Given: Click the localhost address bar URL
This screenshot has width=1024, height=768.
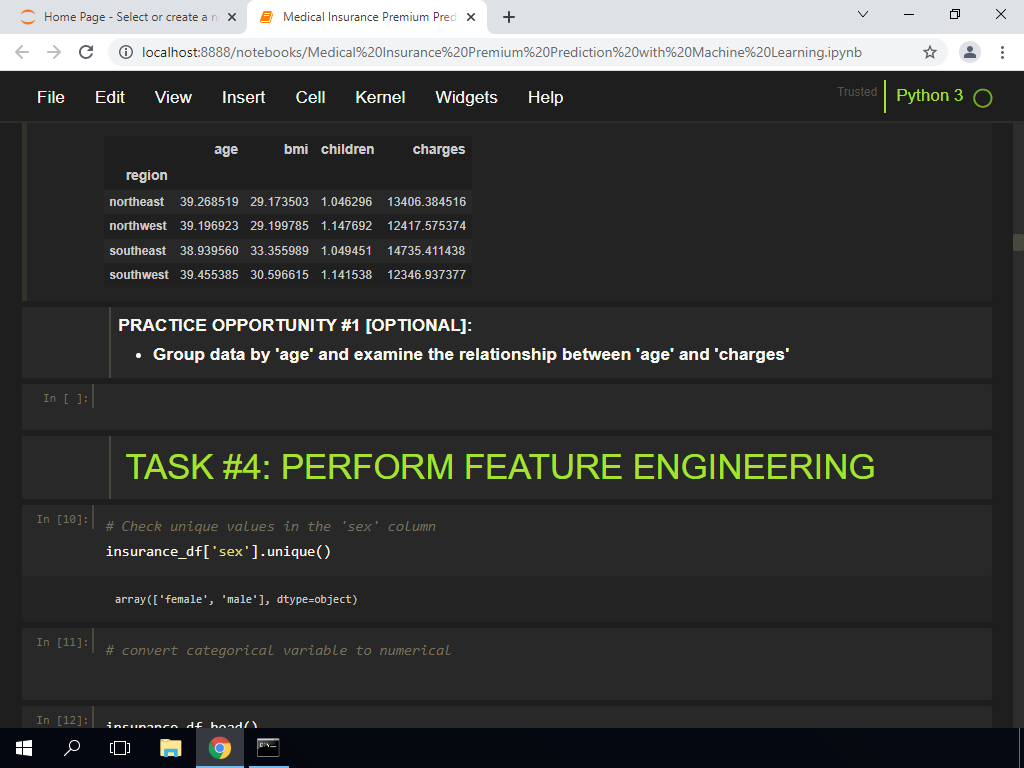Looking at the screenshot, I should point(502,52).
